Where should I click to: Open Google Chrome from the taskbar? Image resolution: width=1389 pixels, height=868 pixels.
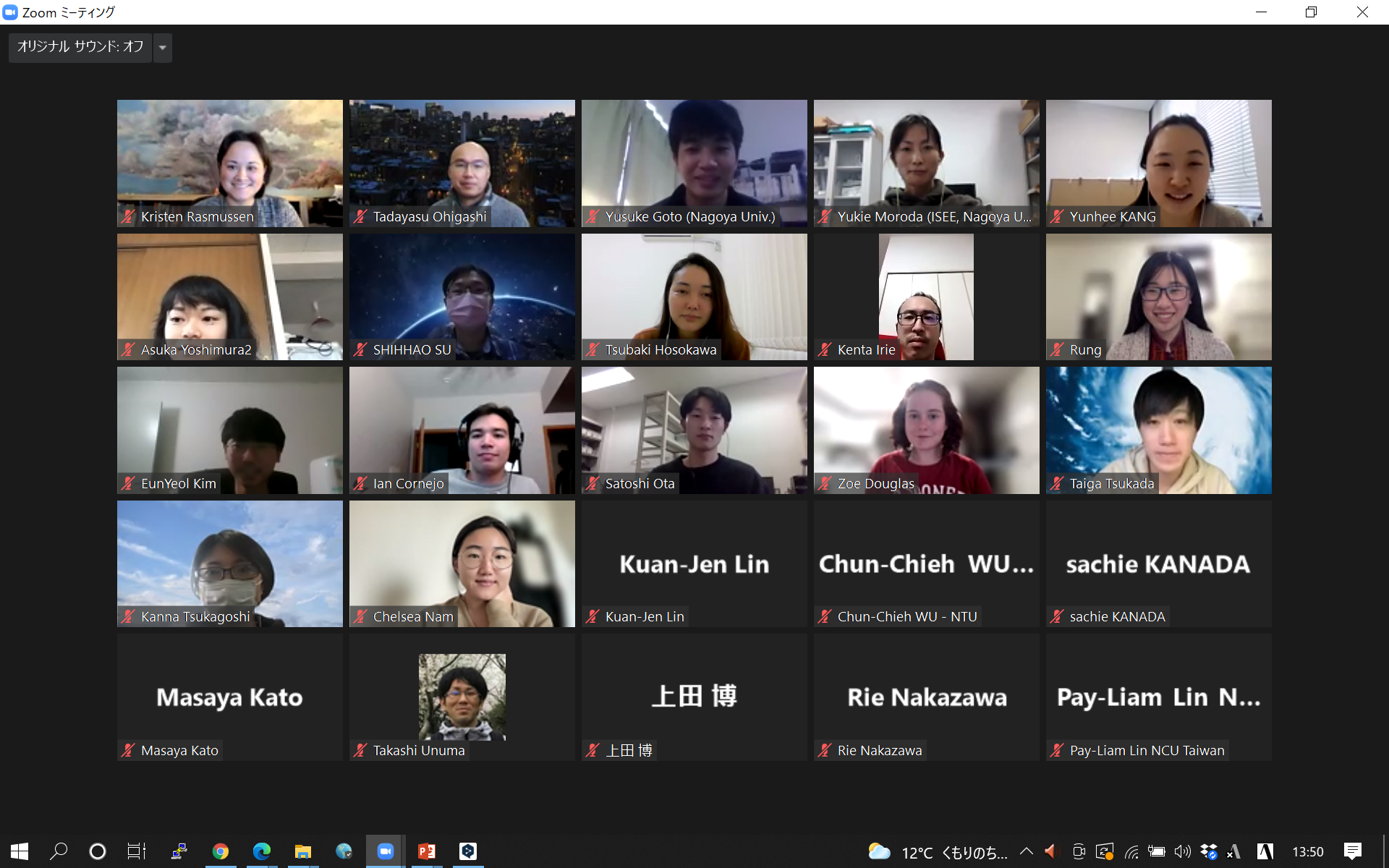(220, 851)
